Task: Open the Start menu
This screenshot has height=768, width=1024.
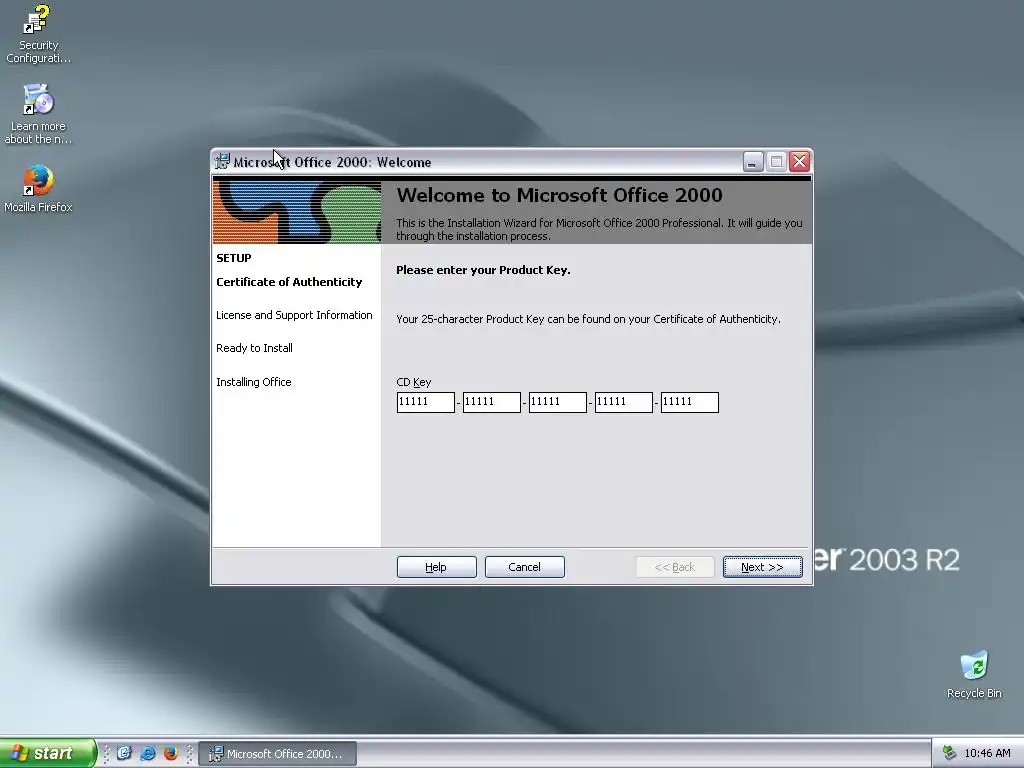Action: tap(47, 753)
